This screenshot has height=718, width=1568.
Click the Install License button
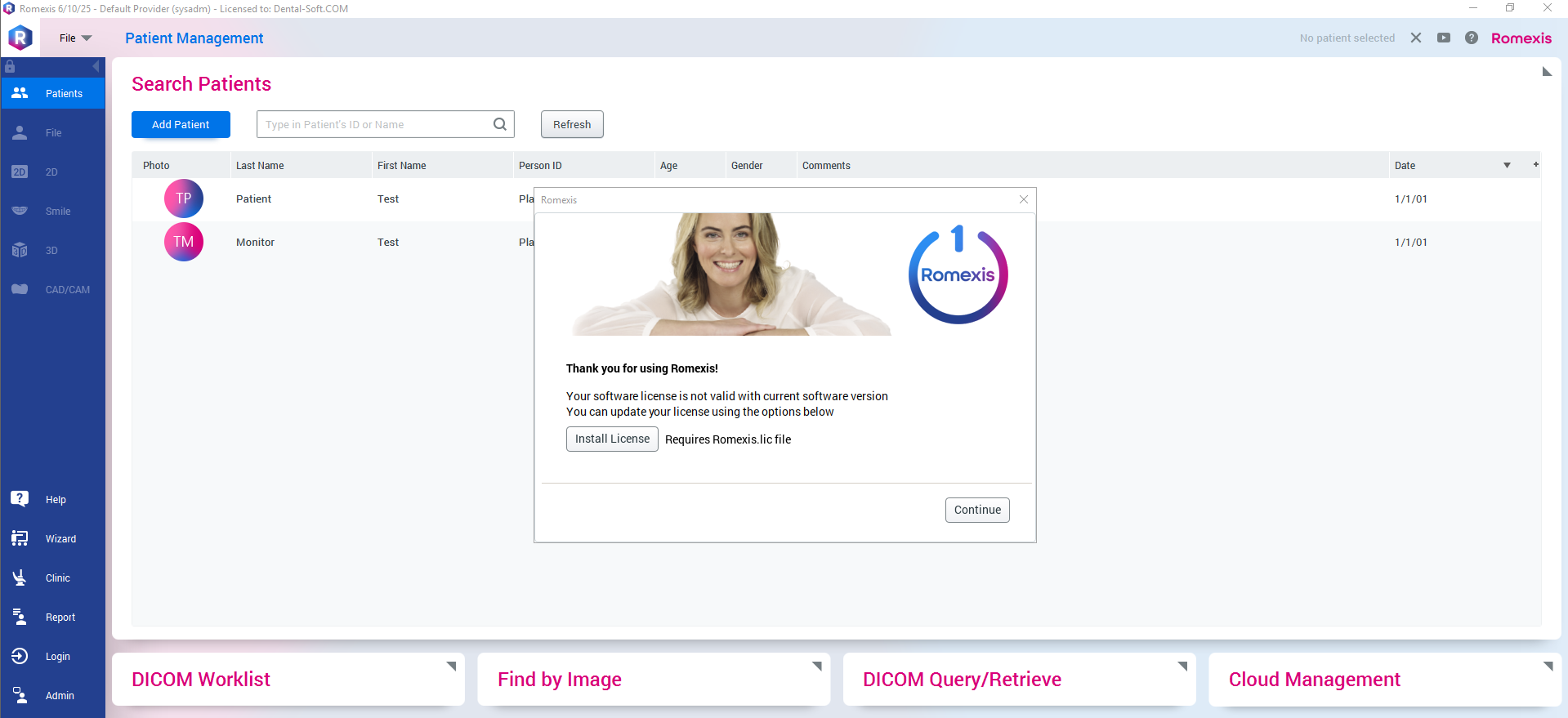pyautogui.click(x=612, y=439)
